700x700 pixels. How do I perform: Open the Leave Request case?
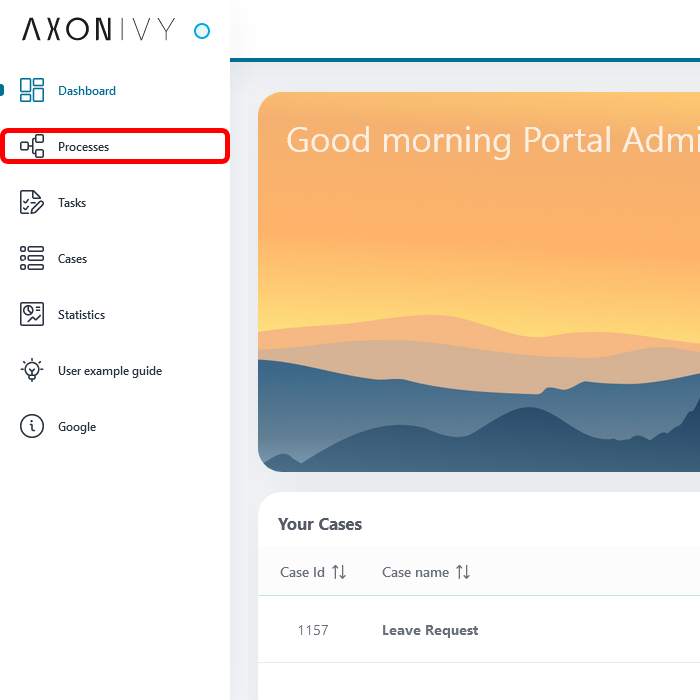[430, 630]
